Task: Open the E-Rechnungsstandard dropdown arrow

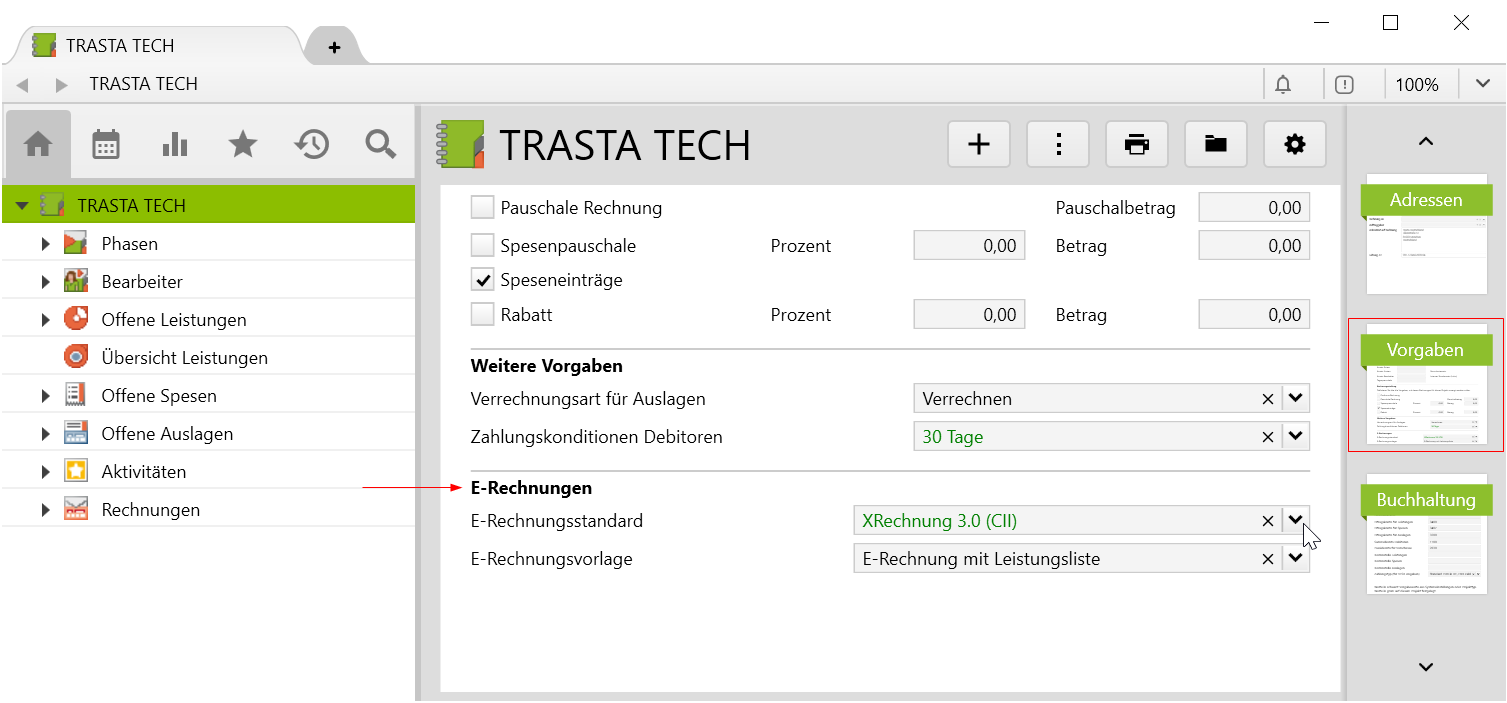Action: pos(1296,520)
